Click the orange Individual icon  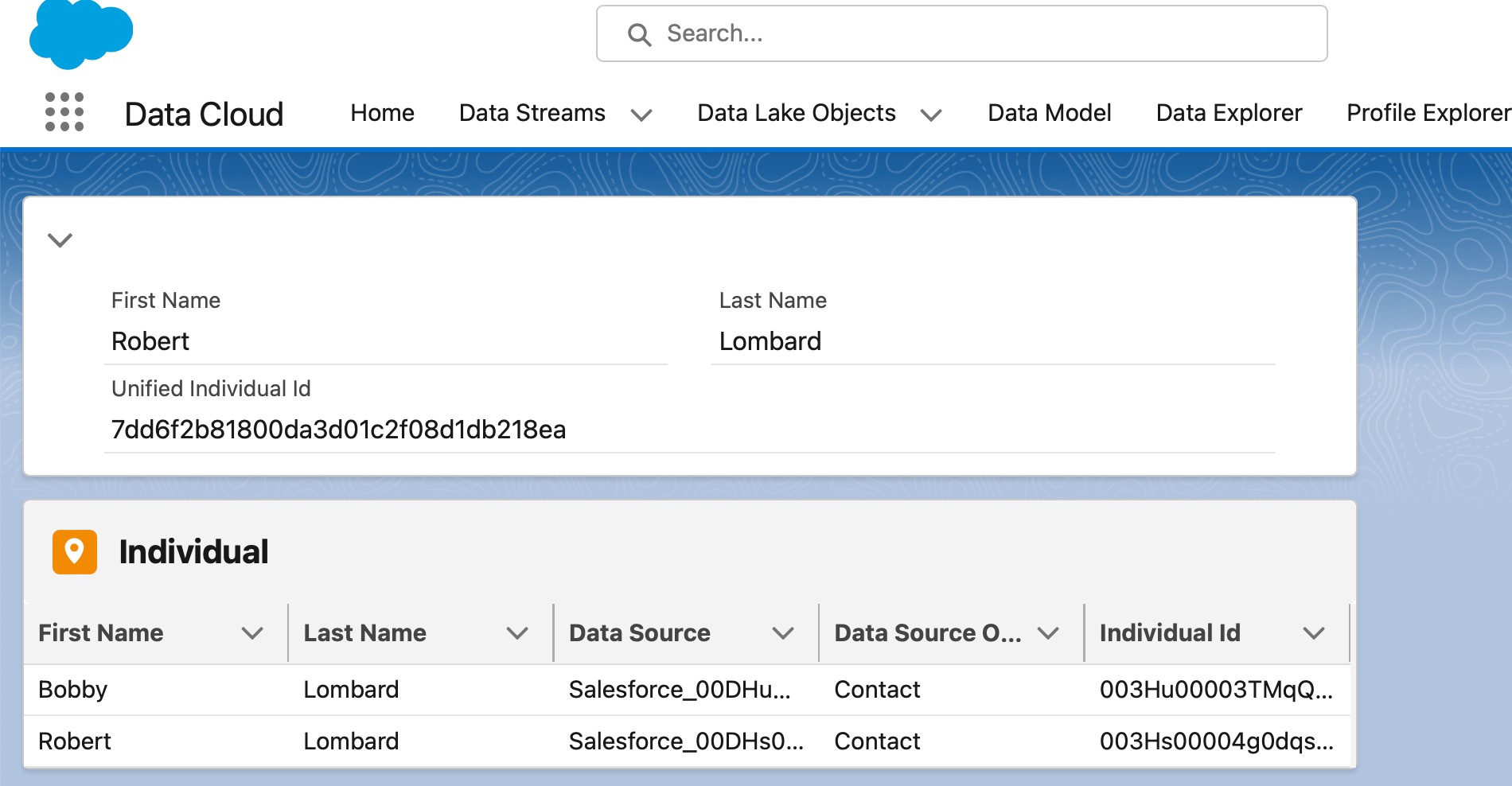tap(75, 551)
